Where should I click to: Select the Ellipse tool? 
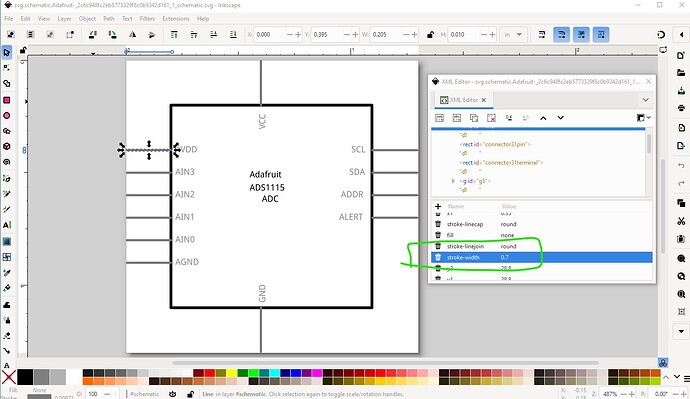[x=7, y=116]
